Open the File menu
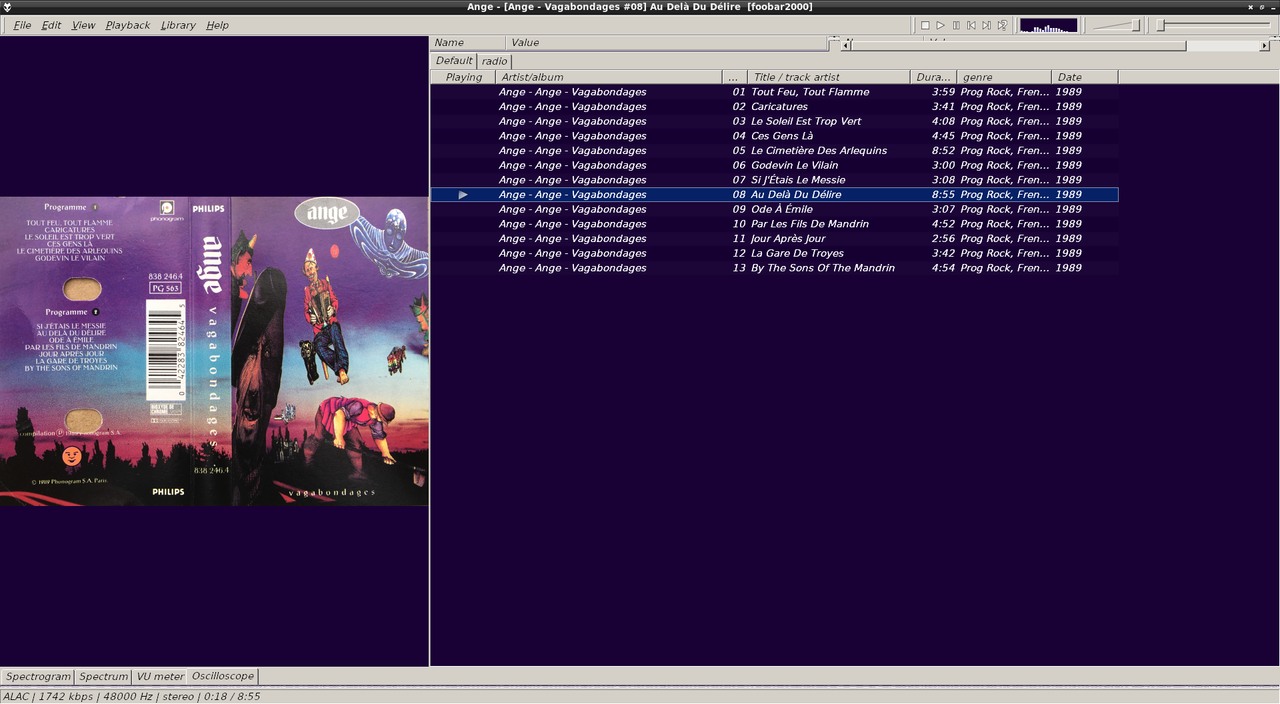Screen dimensions: 1280x704 point(22,25)
